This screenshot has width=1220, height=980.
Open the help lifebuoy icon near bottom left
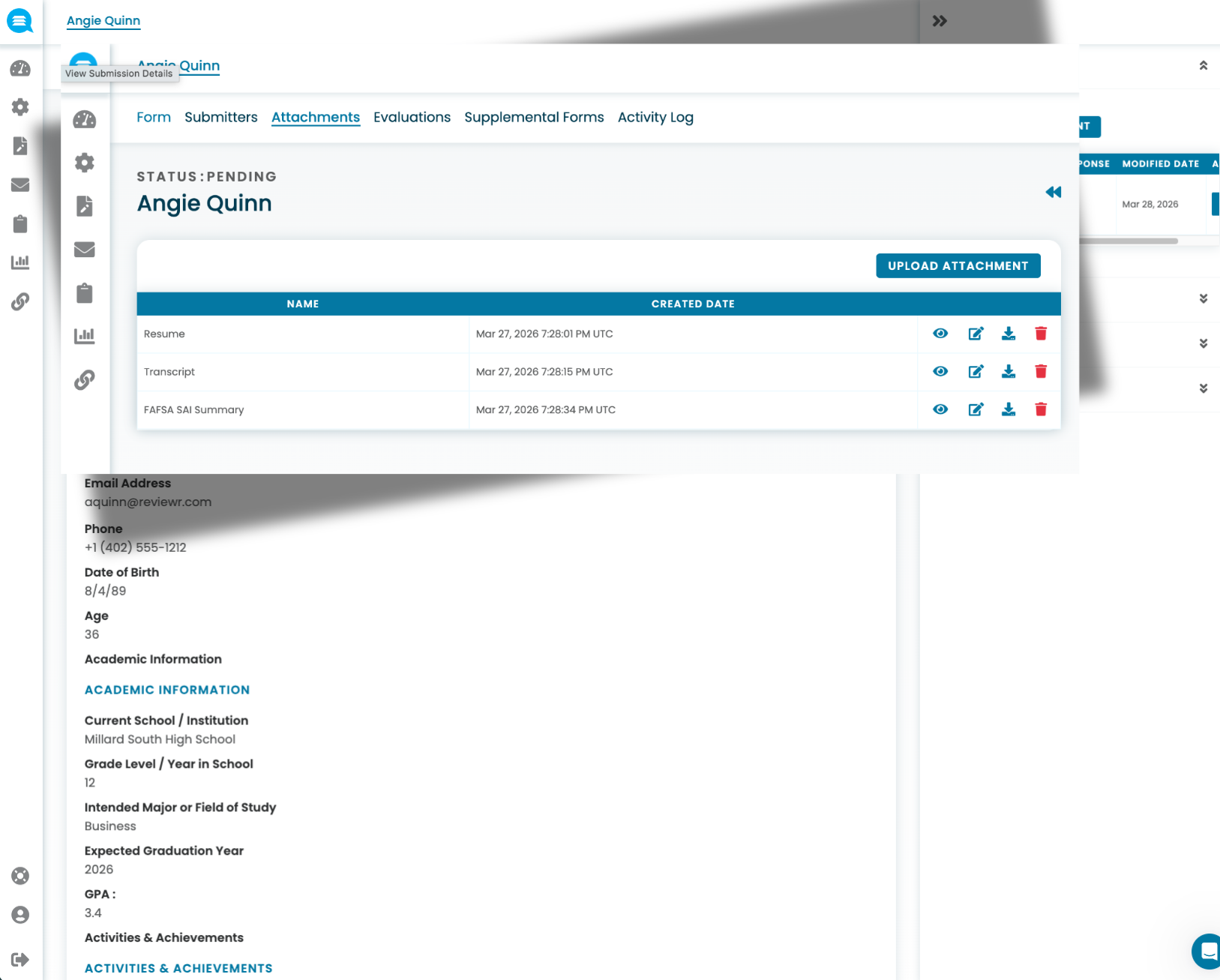(x=20, y=875)
